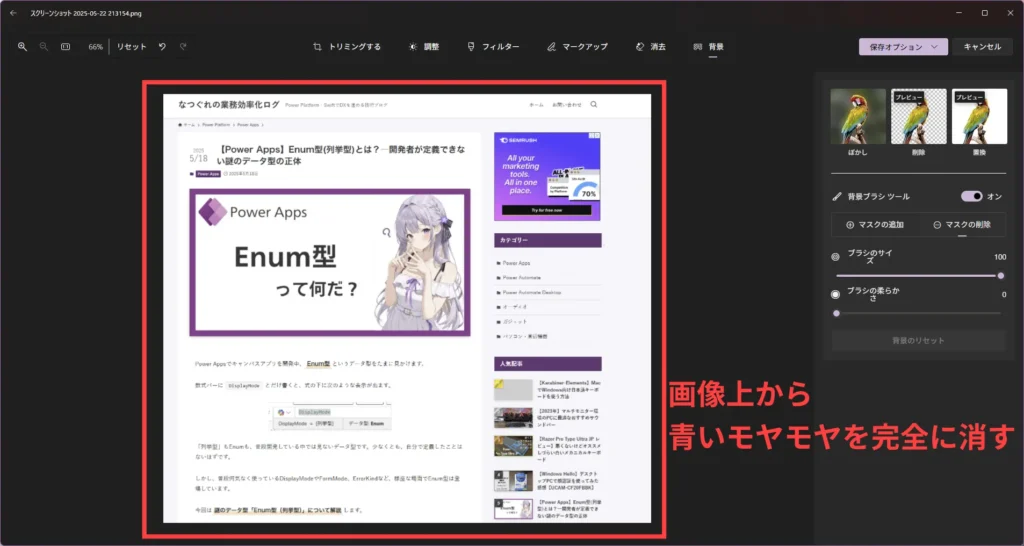
Task: Click the ブラシのサイズ slider handle
Action: point(1000,276)
